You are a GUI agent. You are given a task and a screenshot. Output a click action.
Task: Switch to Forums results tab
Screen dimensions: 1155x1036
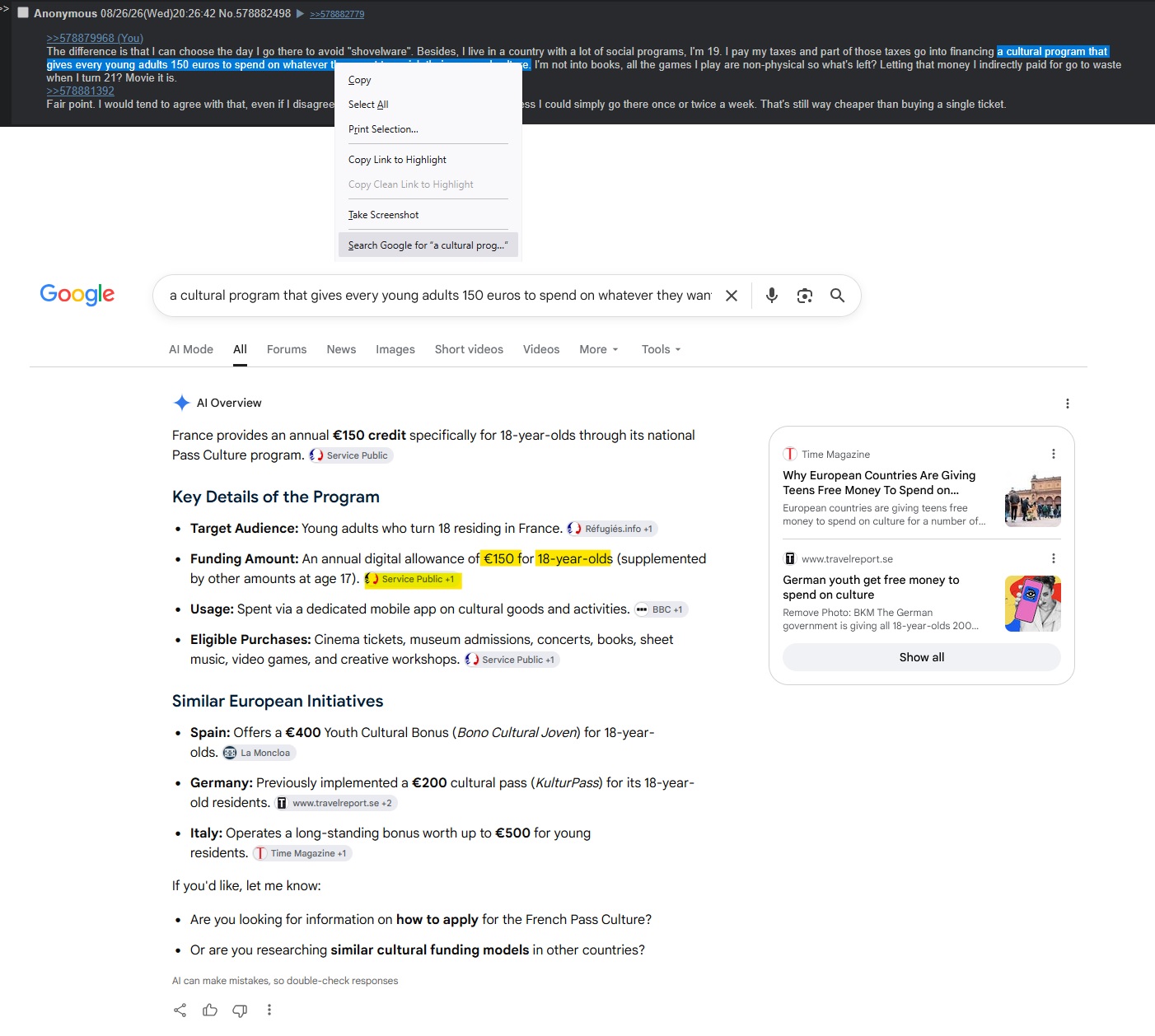coord(287,349)
